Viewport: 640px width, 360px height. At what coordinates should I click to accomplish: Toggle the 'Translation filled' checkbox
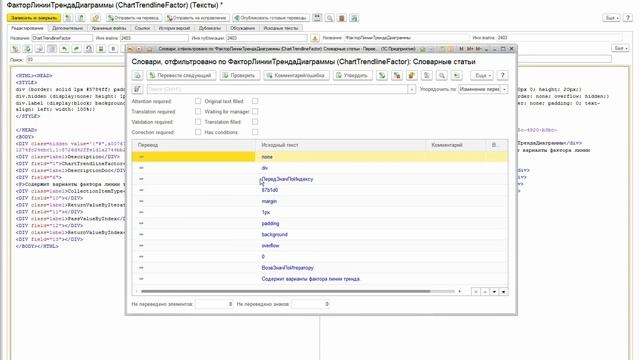pos(255,122)
